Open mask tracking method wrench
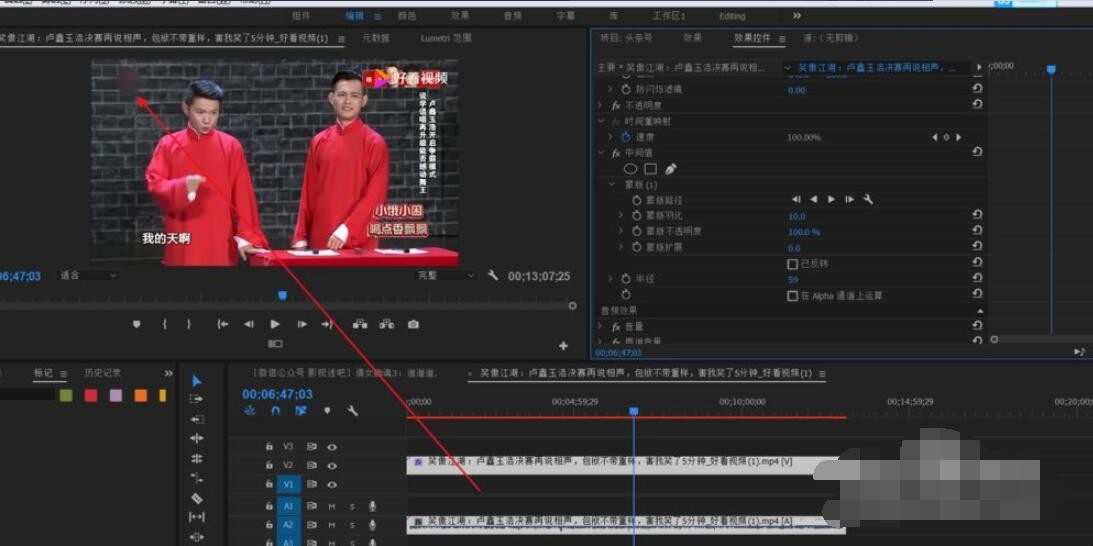The image size is (1093, 546). [x=868, y=199]
